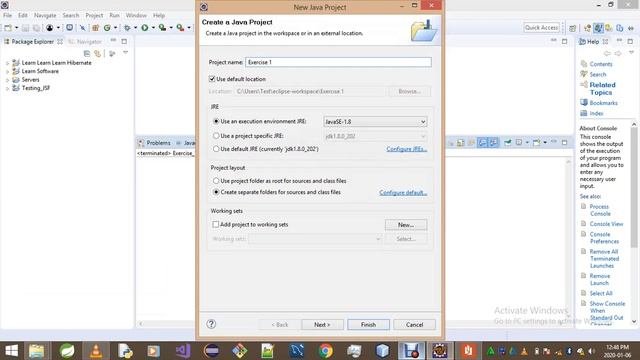Expand the Learn Learn Learn Hibernate project

click(x=7, y=63)
